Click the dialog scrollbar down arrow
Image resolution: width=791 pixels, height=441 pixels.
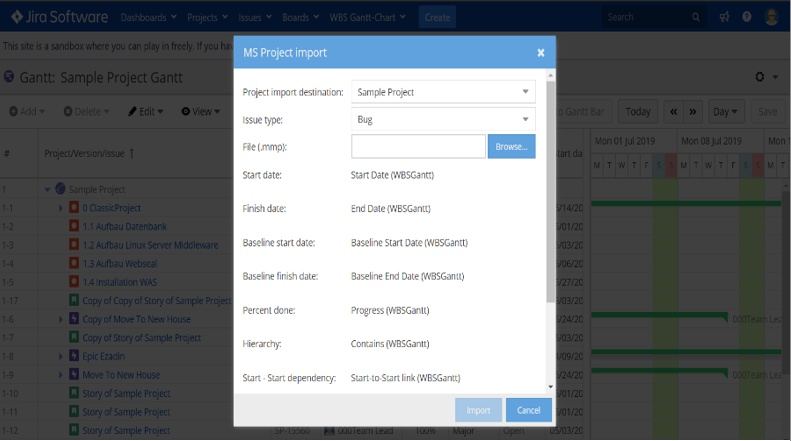click(x=550, y=387)
